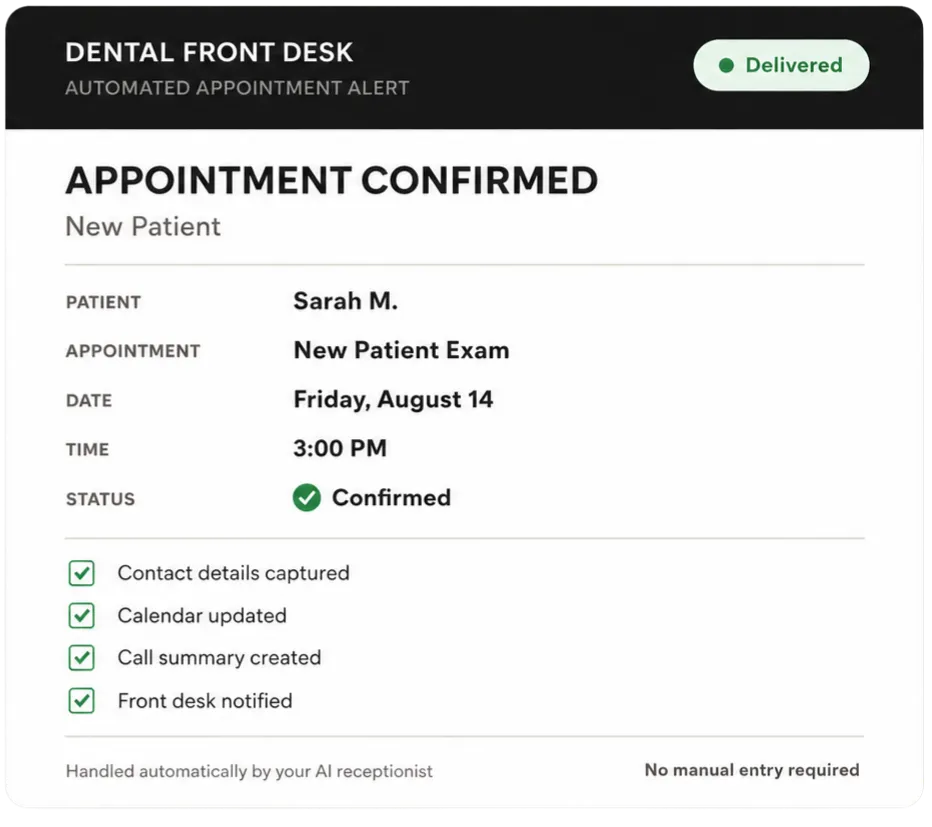Viewport: 932px width, 827px height.
Task: Select the patient name Sarah M.
Action: 345,301
